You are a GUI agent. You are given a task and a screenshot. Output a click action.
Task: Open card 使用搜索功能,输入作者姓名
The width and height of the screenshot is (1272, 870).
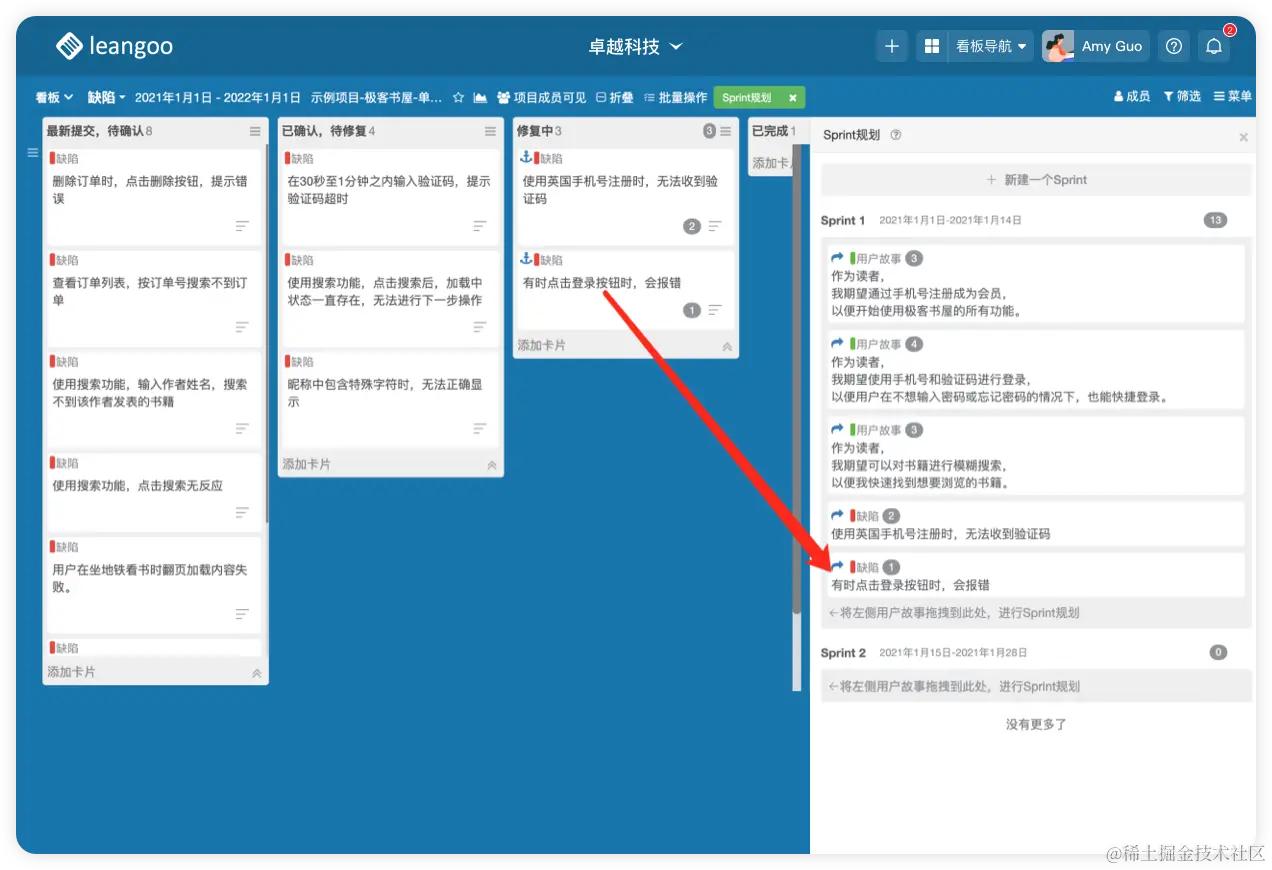pyautogui.click(x=152, y=399)
